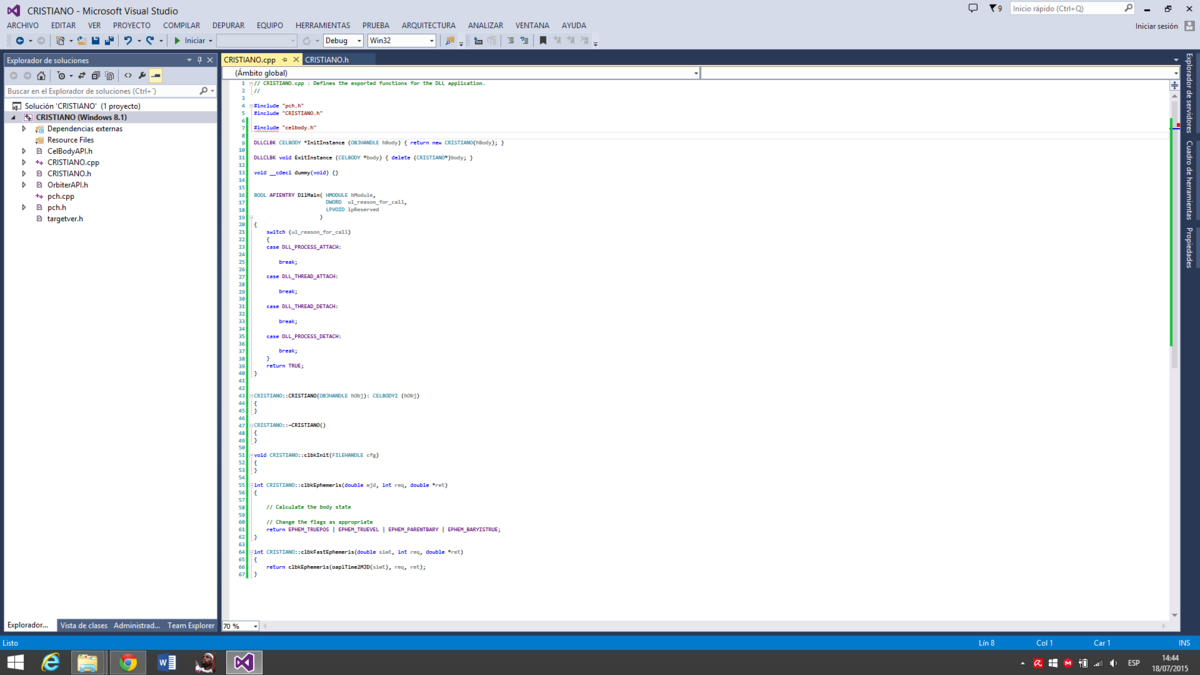Toggle auto-hide pin on Solution Explorer panel
This screenshot has height=675, width=1200.
point(199,60)
